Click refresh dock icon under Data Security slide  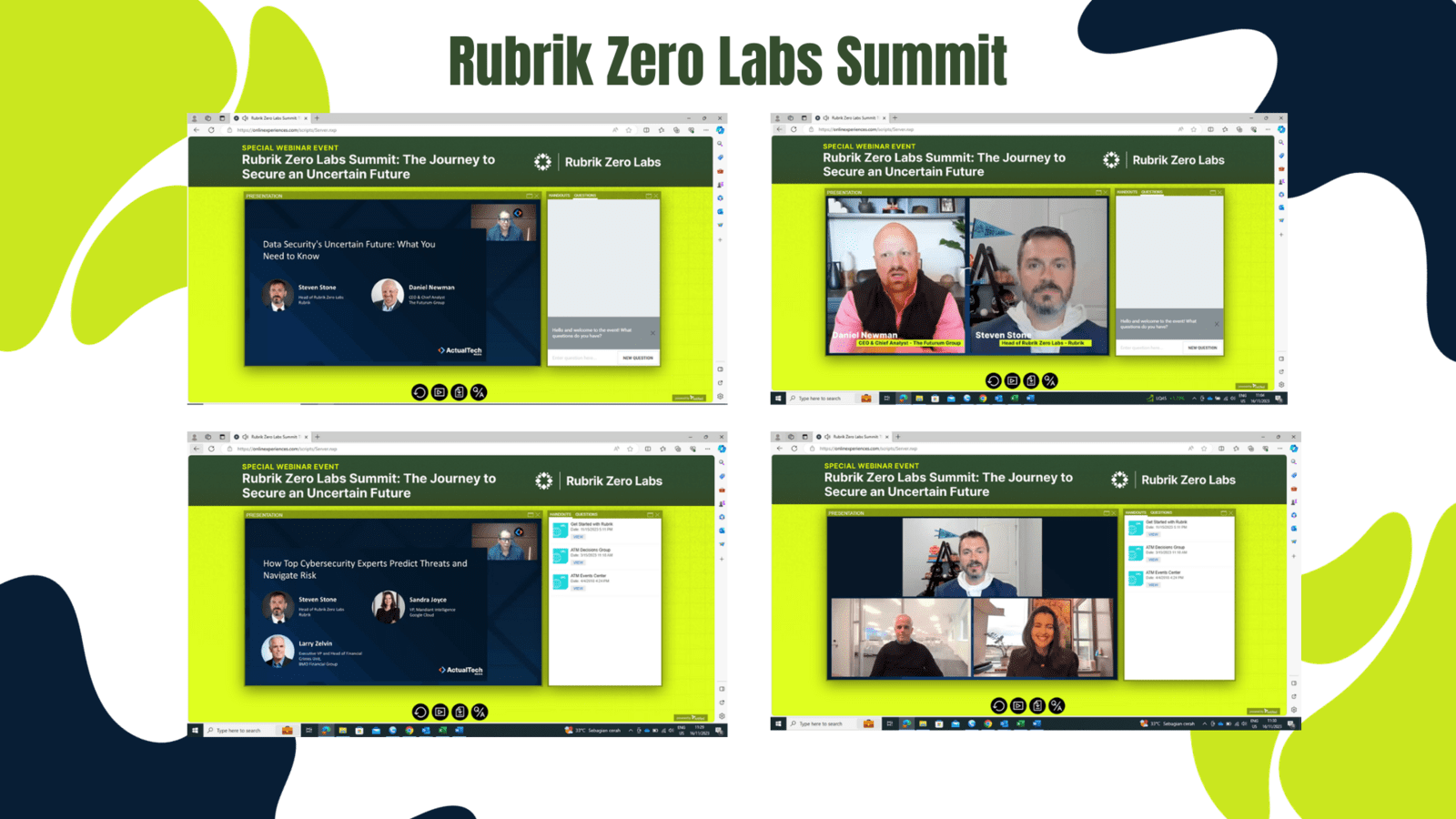(420, 392)
